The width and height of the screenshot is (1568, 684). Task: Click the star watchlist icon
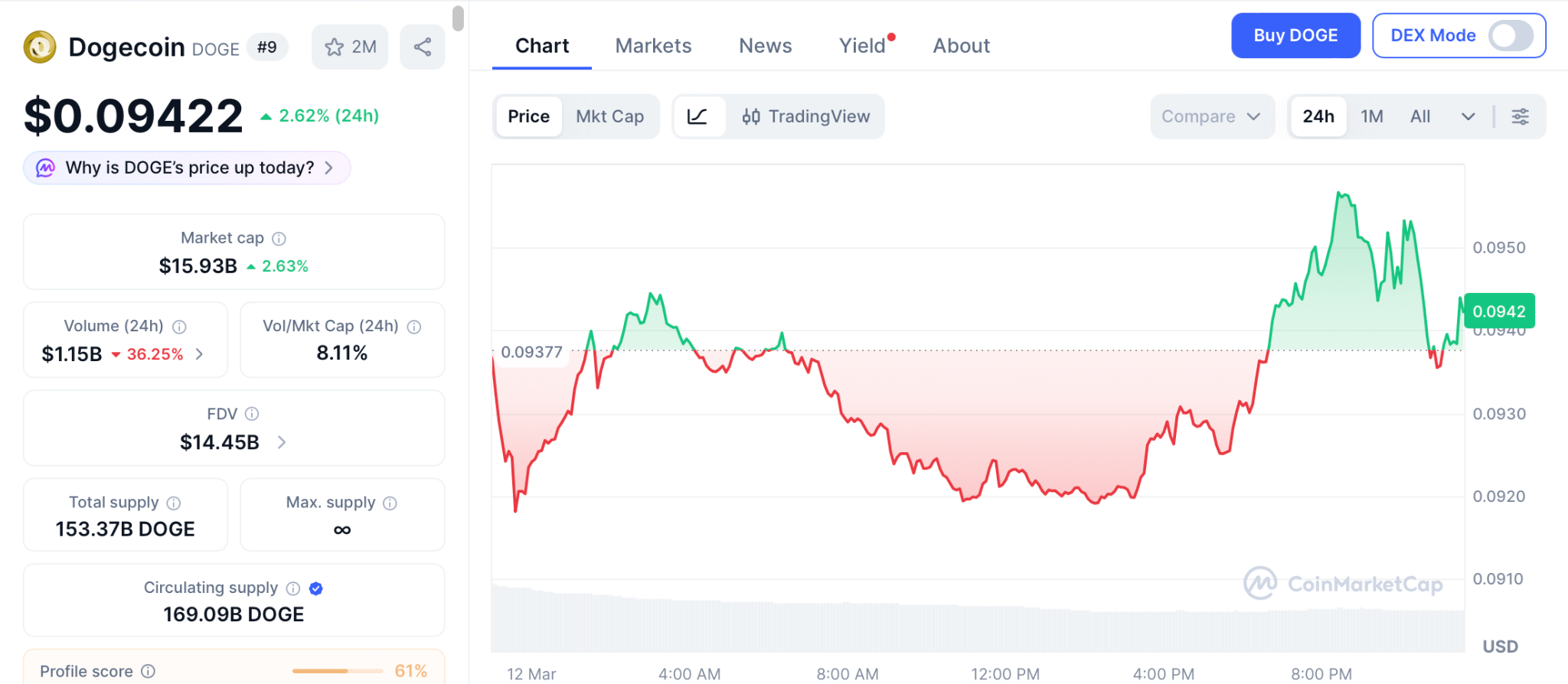335,47
